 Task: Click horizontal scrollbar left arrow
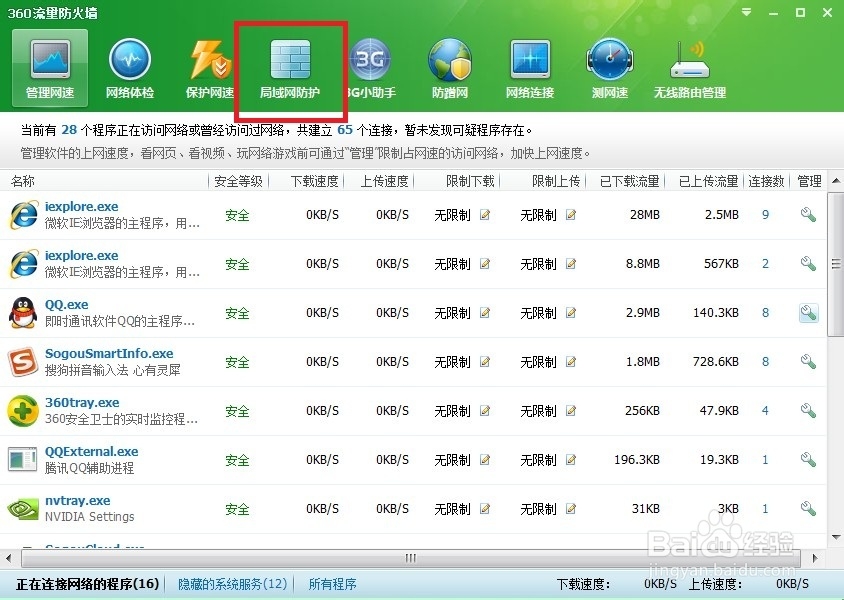(x=8, y=558)
